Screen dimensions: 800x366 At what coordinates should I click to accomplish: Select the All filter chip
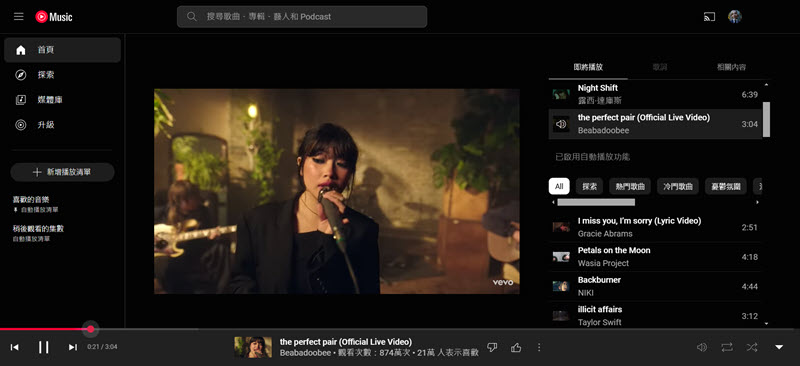coord(559,186)
